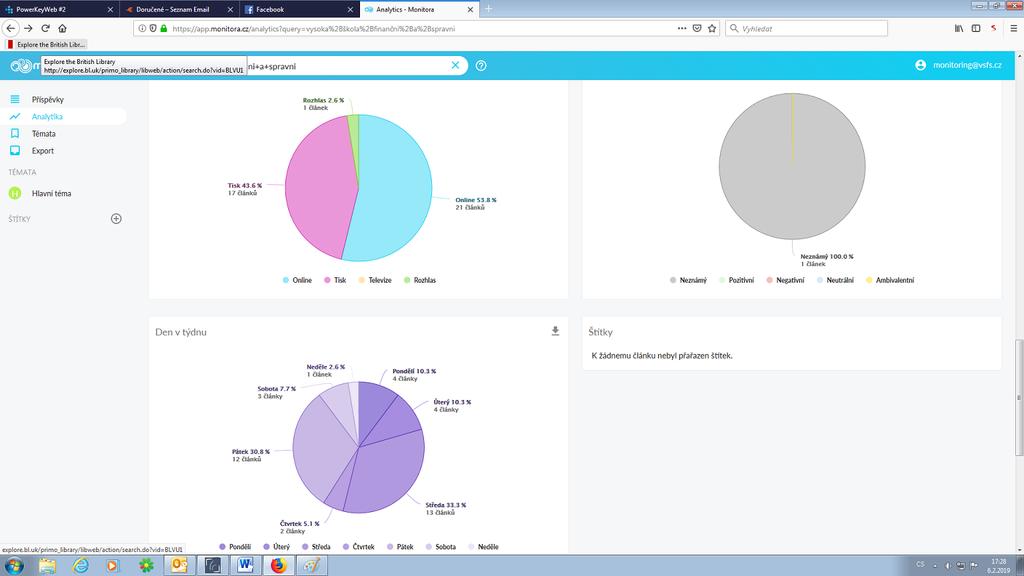1024x576 pixels.
Task: Toggle Tisk legend in media chart
Action: click(335, 280)
